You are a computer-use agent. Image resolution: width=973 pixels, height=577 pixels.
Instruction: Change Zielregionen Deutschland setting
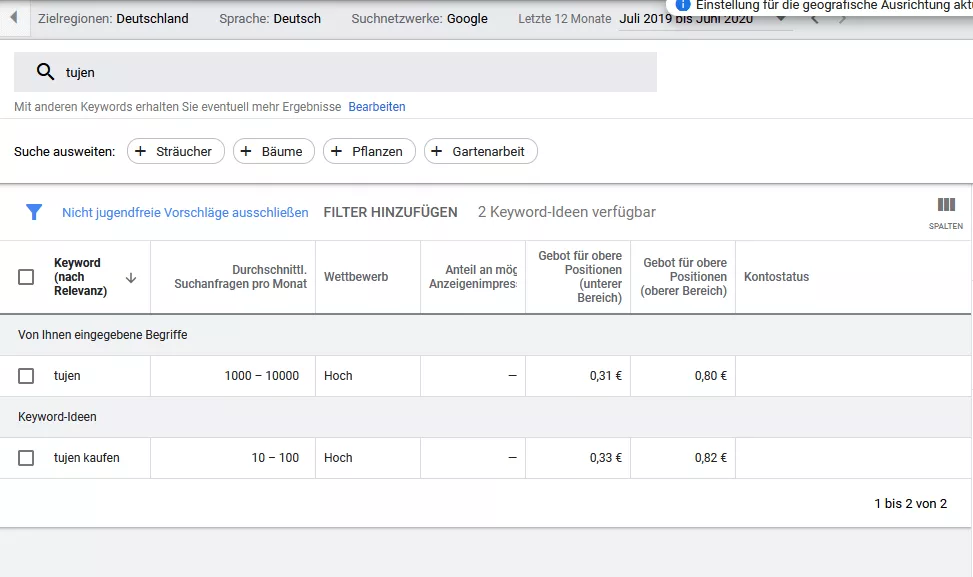(x=113, y=19)
